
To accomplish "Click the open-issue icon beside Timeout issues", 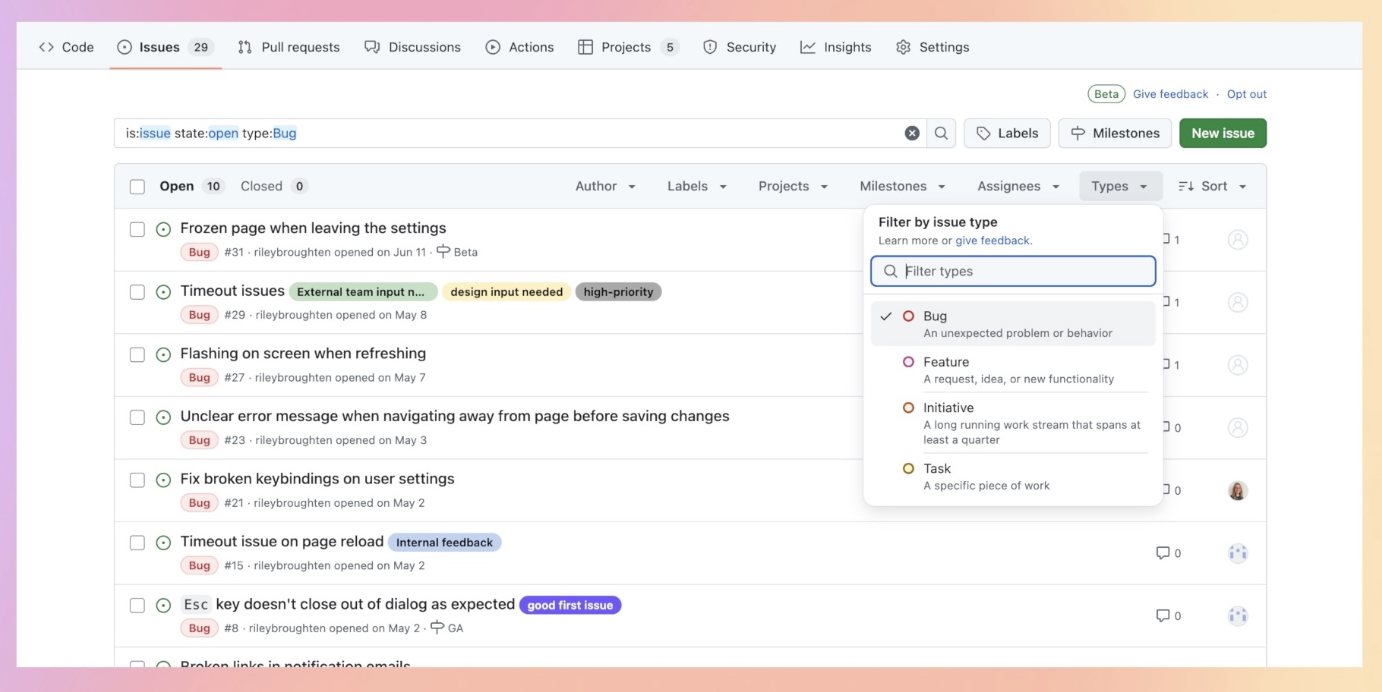I will tap(164, 292).
